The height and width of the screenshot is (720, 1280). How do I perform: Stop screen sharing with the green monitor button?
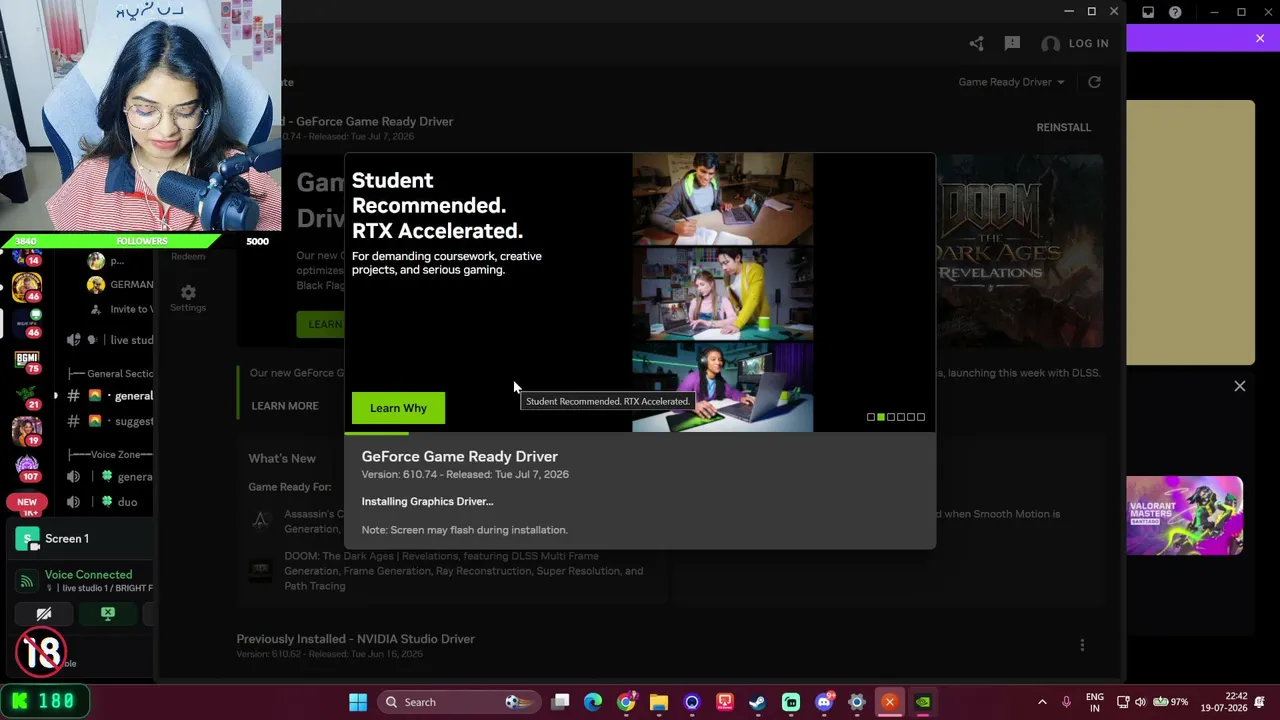(x=108, y=614)
